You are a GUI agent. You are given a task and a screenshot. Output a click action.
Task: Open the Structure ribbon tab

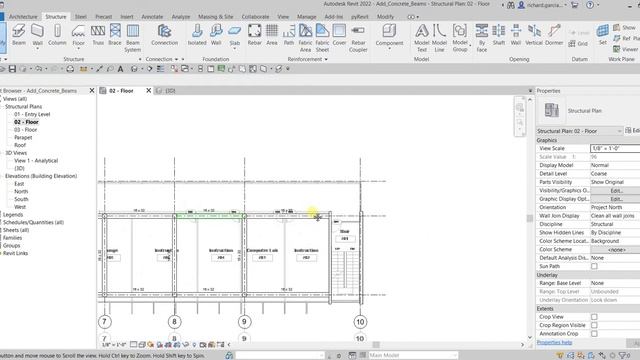[x=56, y=17]
